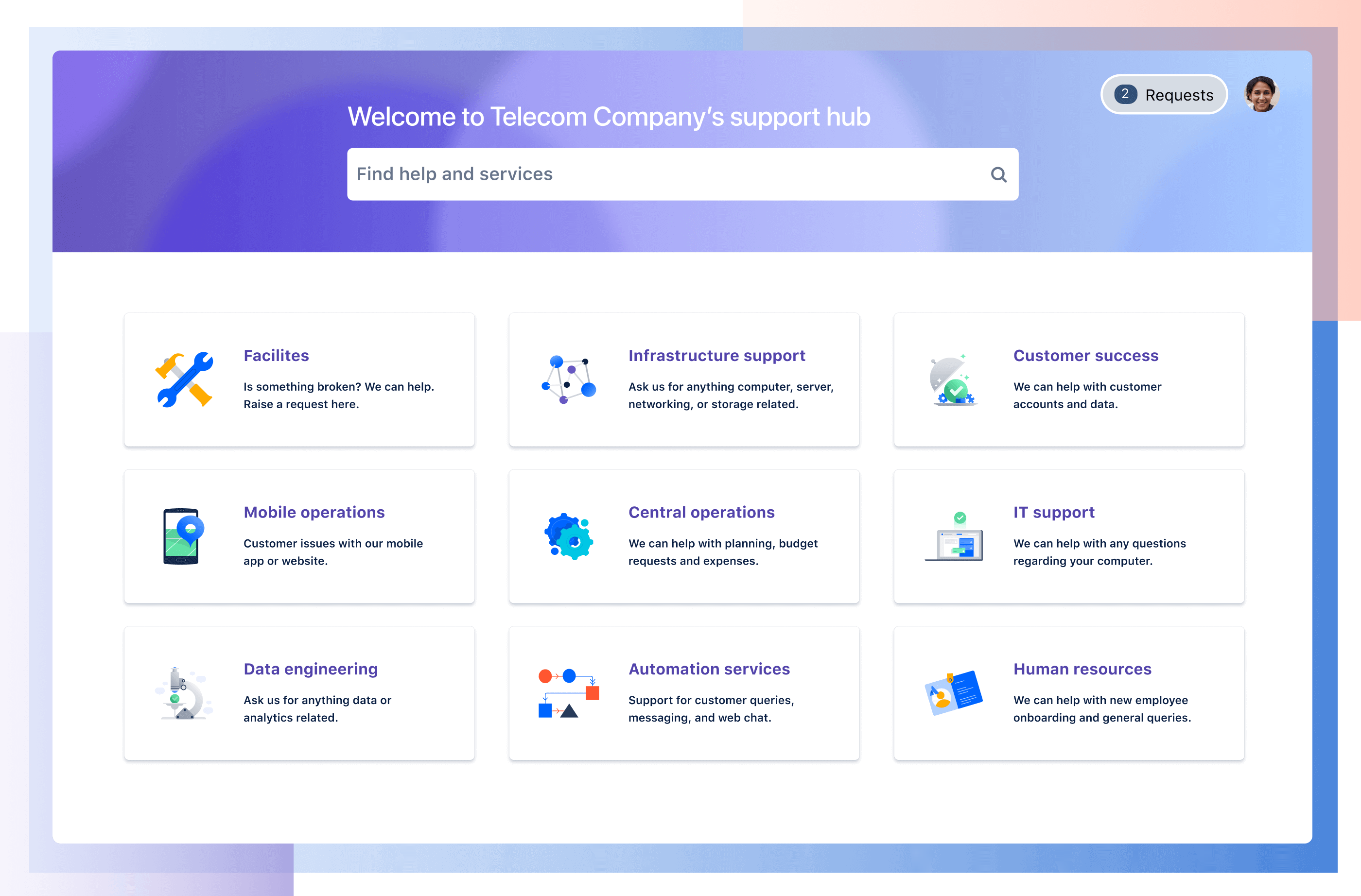The height and width of the screenshot is (896, 1361).
Task: Click the user profile avatar
Action: 1264,94
